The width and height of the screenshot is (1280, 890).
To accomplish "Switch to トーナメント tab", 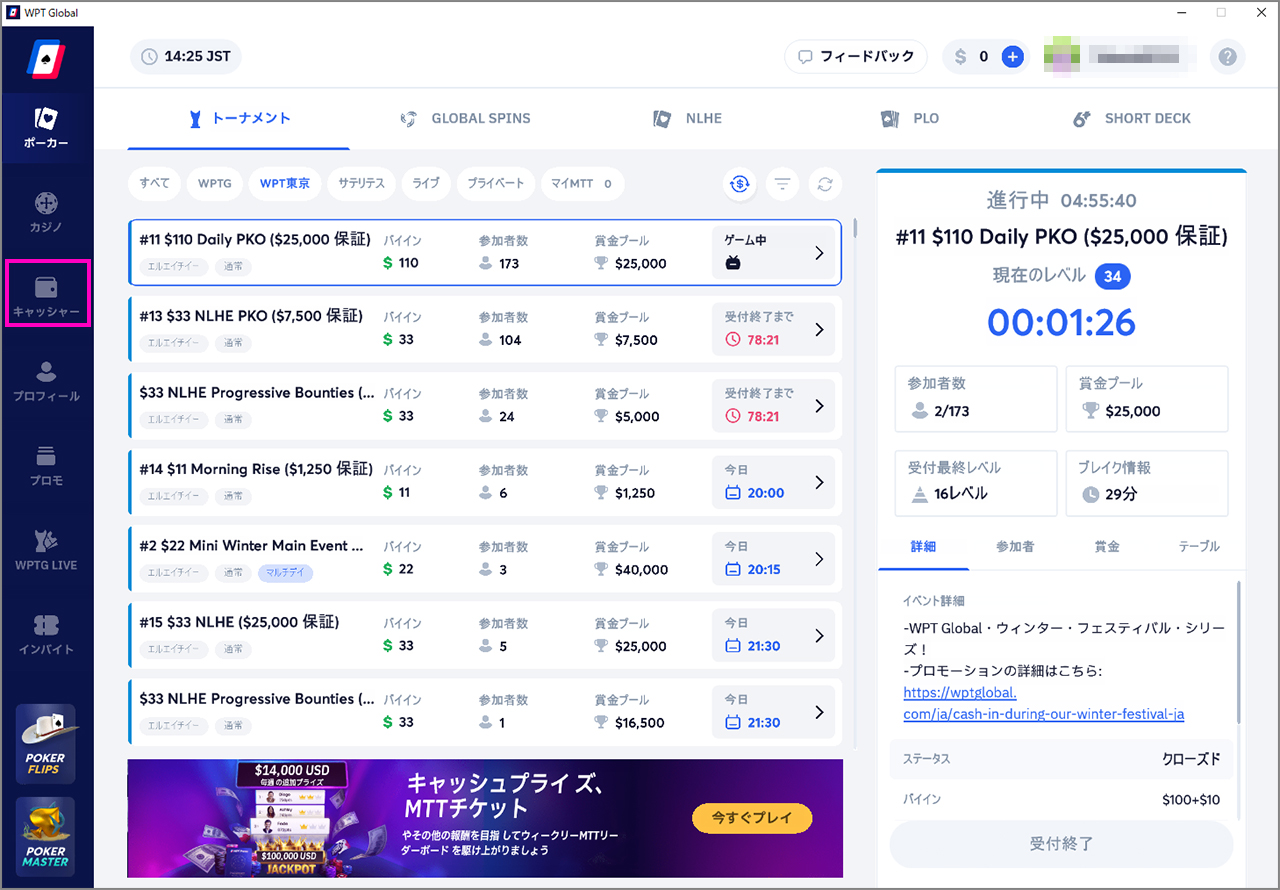I will coord(239,118).
